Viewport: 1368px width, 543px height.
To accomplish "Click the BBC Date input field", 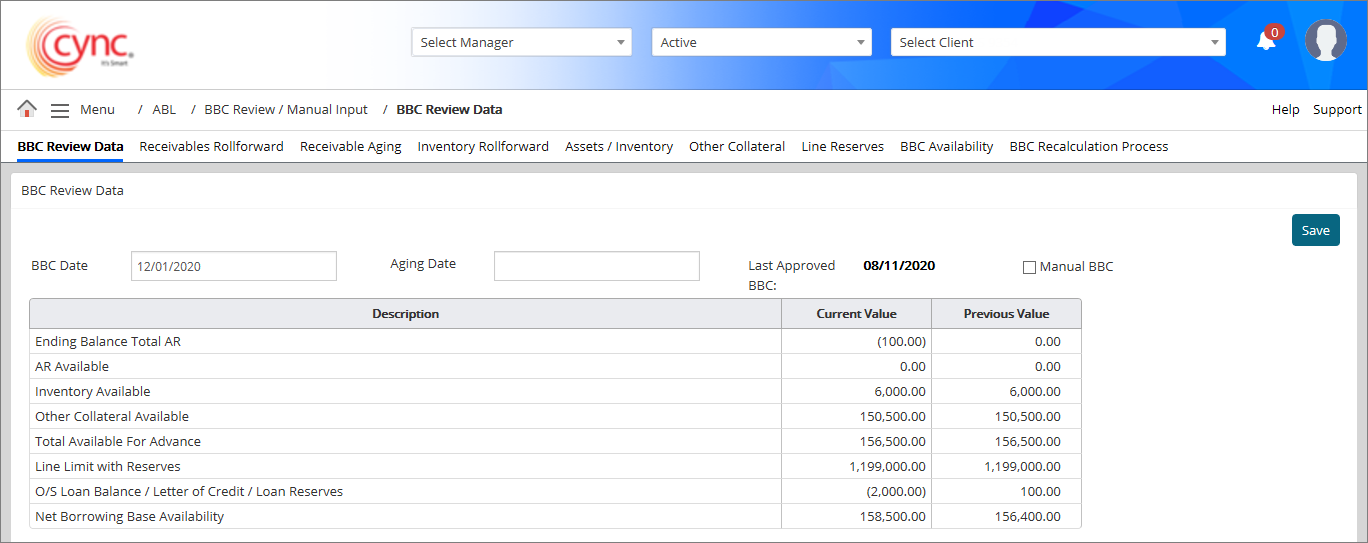I will point(233,266).
